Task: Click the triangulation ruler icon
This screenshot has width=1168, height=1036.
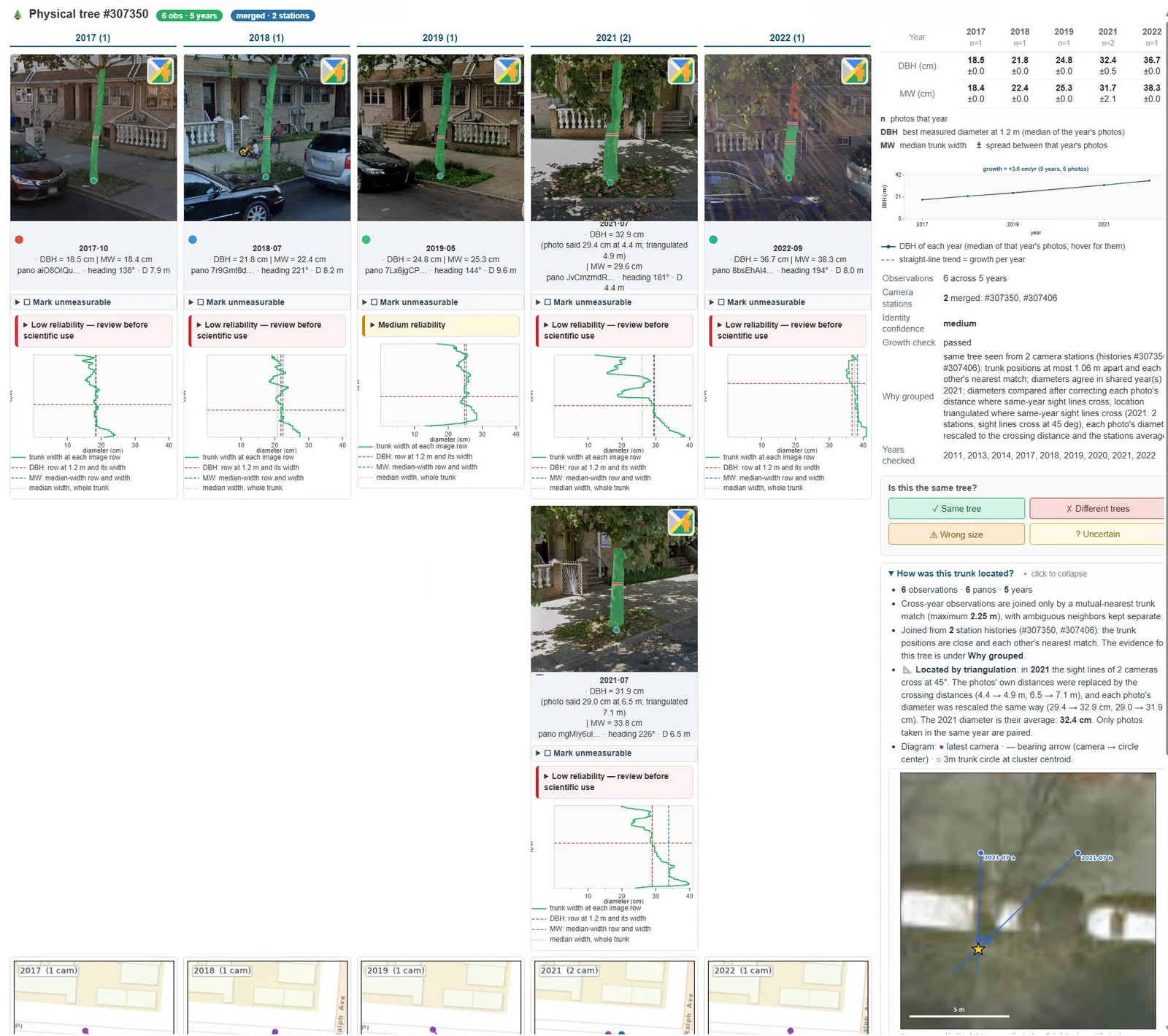Action: [x=907, y=669]
